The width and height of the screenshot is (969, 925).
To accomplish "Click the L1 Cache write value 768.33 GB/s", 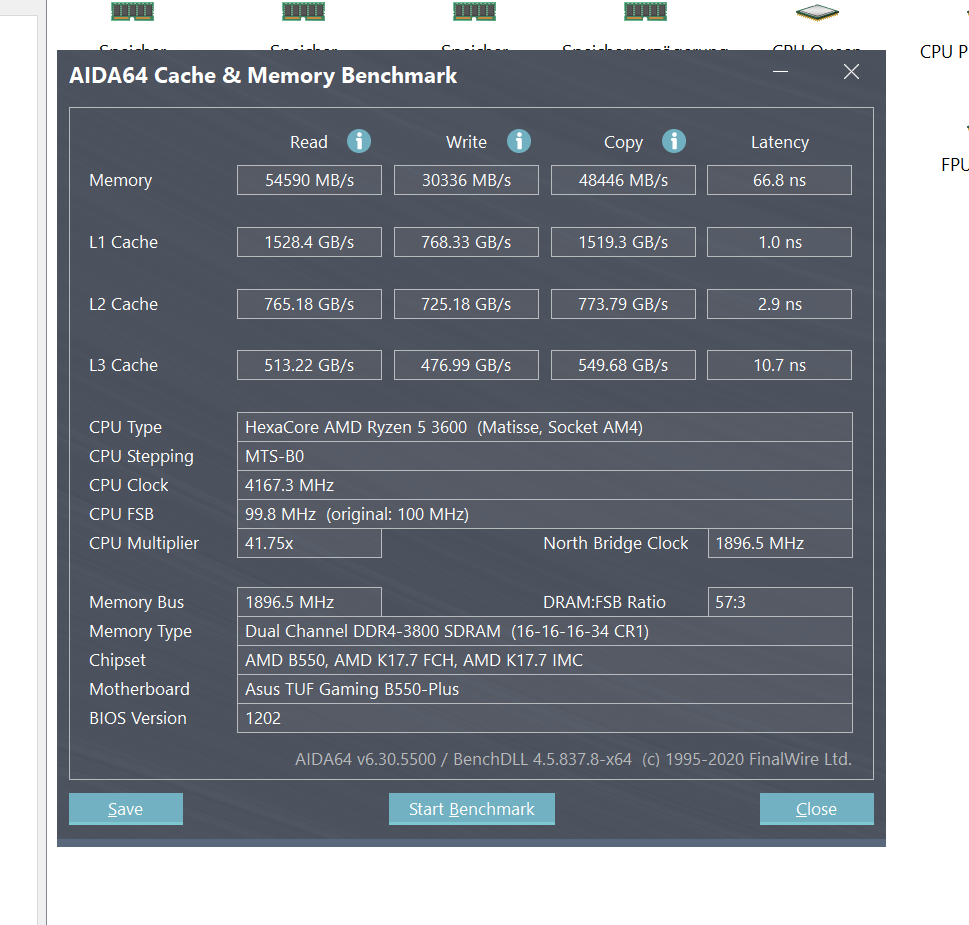I will click(x=466, y=242).
